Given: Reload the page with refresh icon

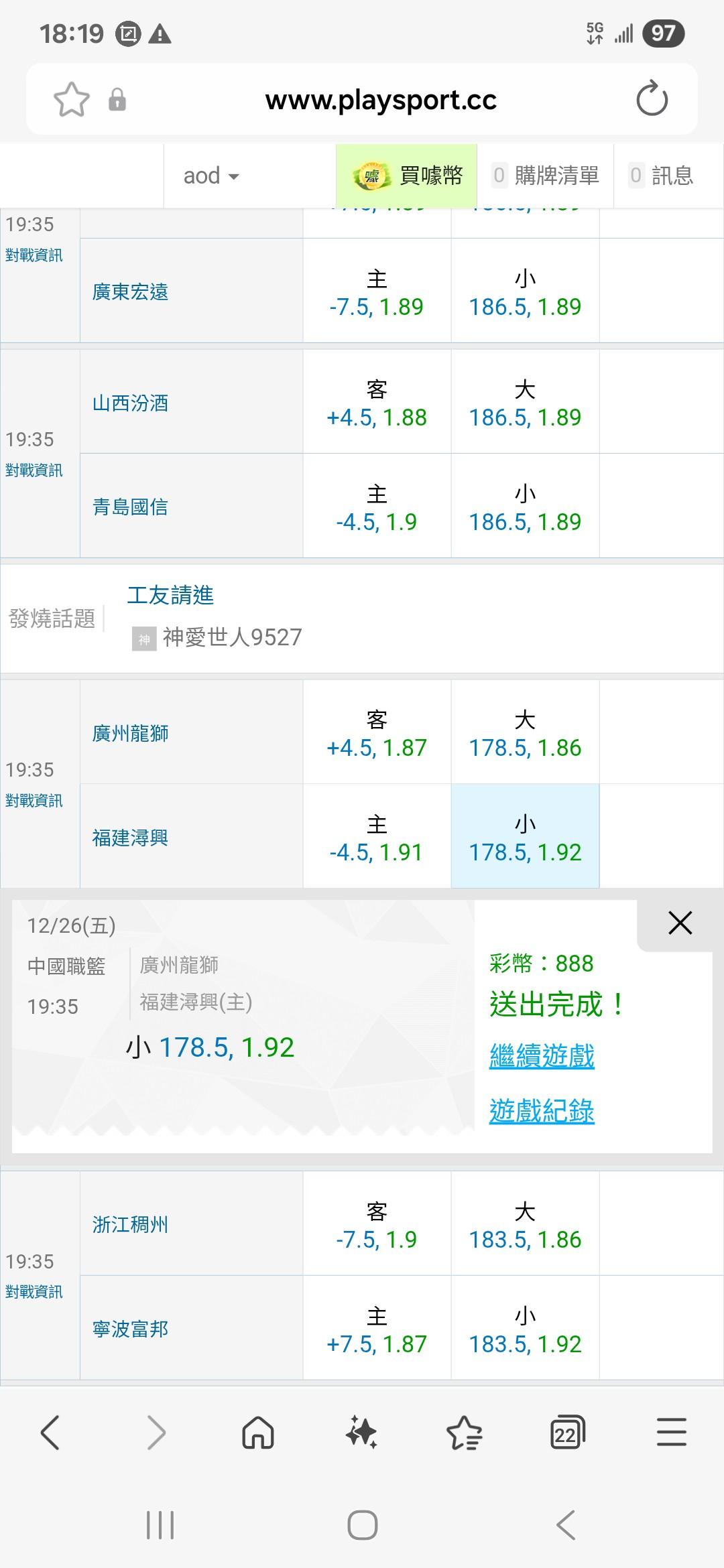Looking at the screenshot, I should click(652, 100).
